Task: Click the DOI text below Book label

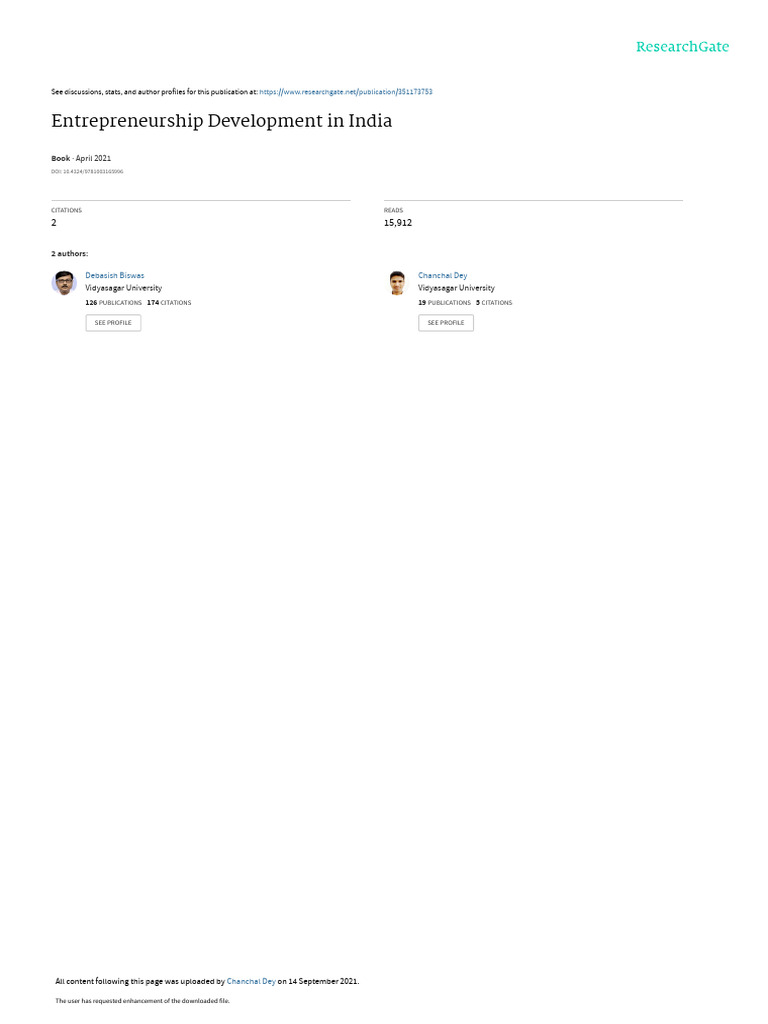Action: pyautogui.click(x=87, y=171)
